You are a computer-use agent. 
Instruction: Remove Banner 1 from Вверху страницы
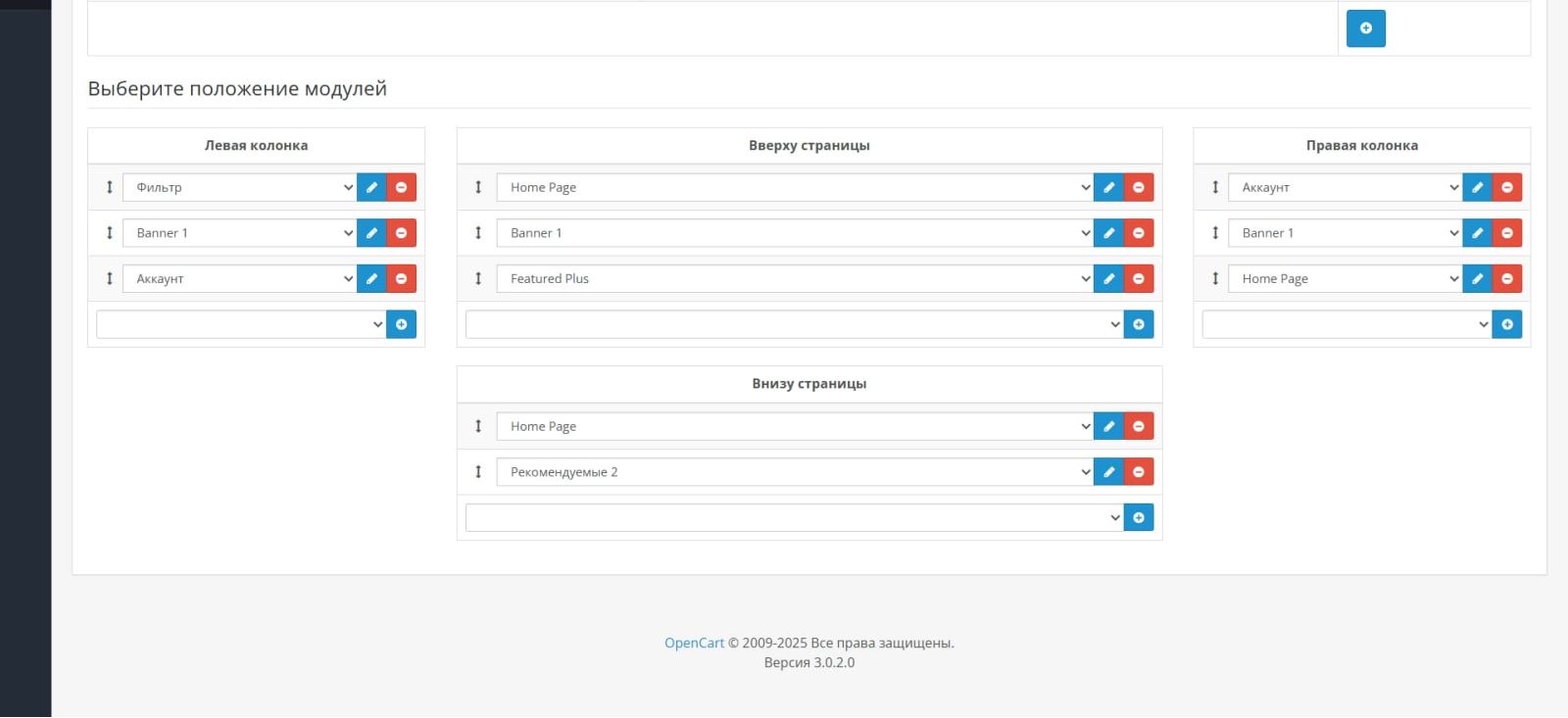[x=1139, y=233]
